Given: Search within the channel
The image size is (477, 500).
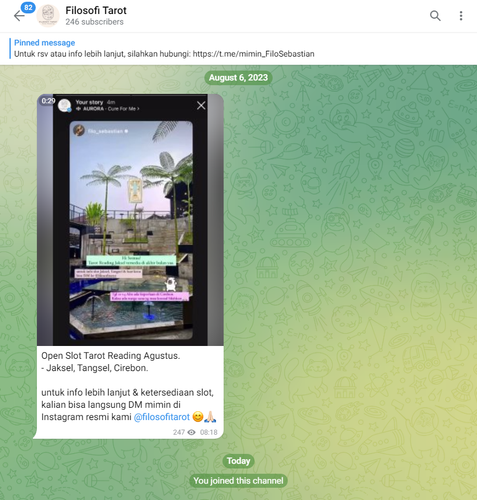Looking at the screenshot, I should click(435, 16).
